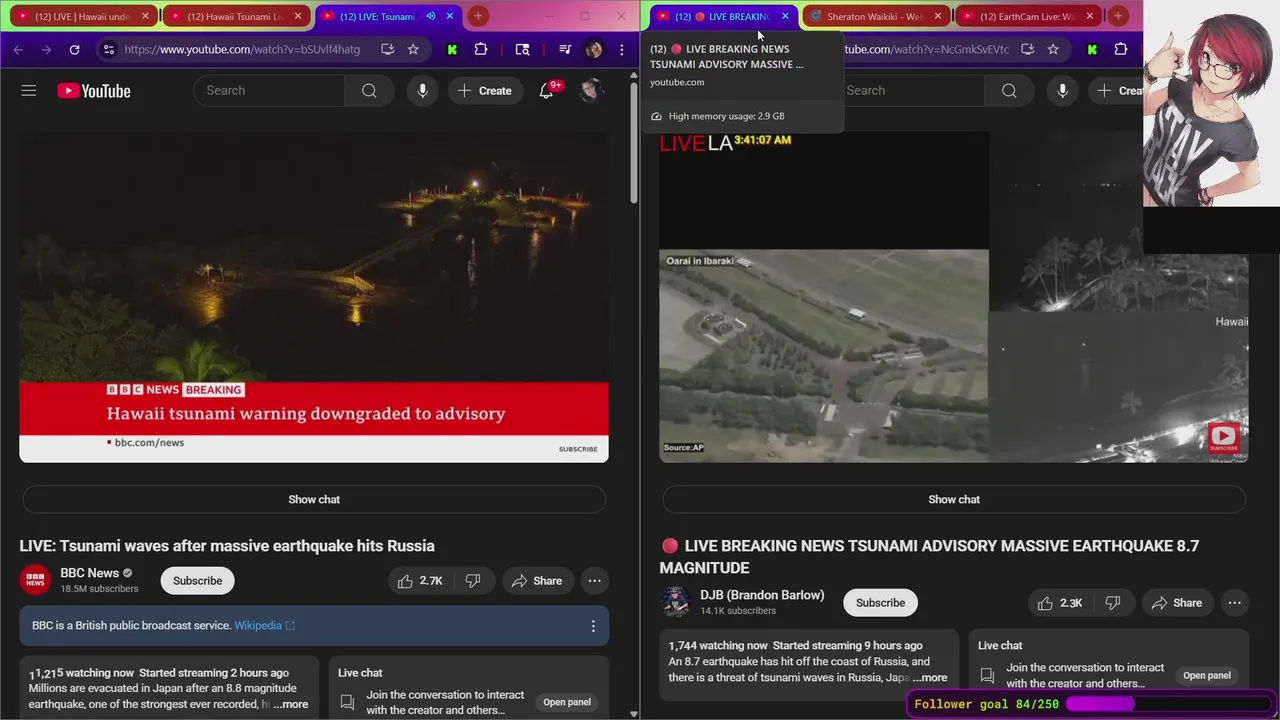Share the BBC News video
Viewport: 1280px width, 720px height.
pos(537,581)
